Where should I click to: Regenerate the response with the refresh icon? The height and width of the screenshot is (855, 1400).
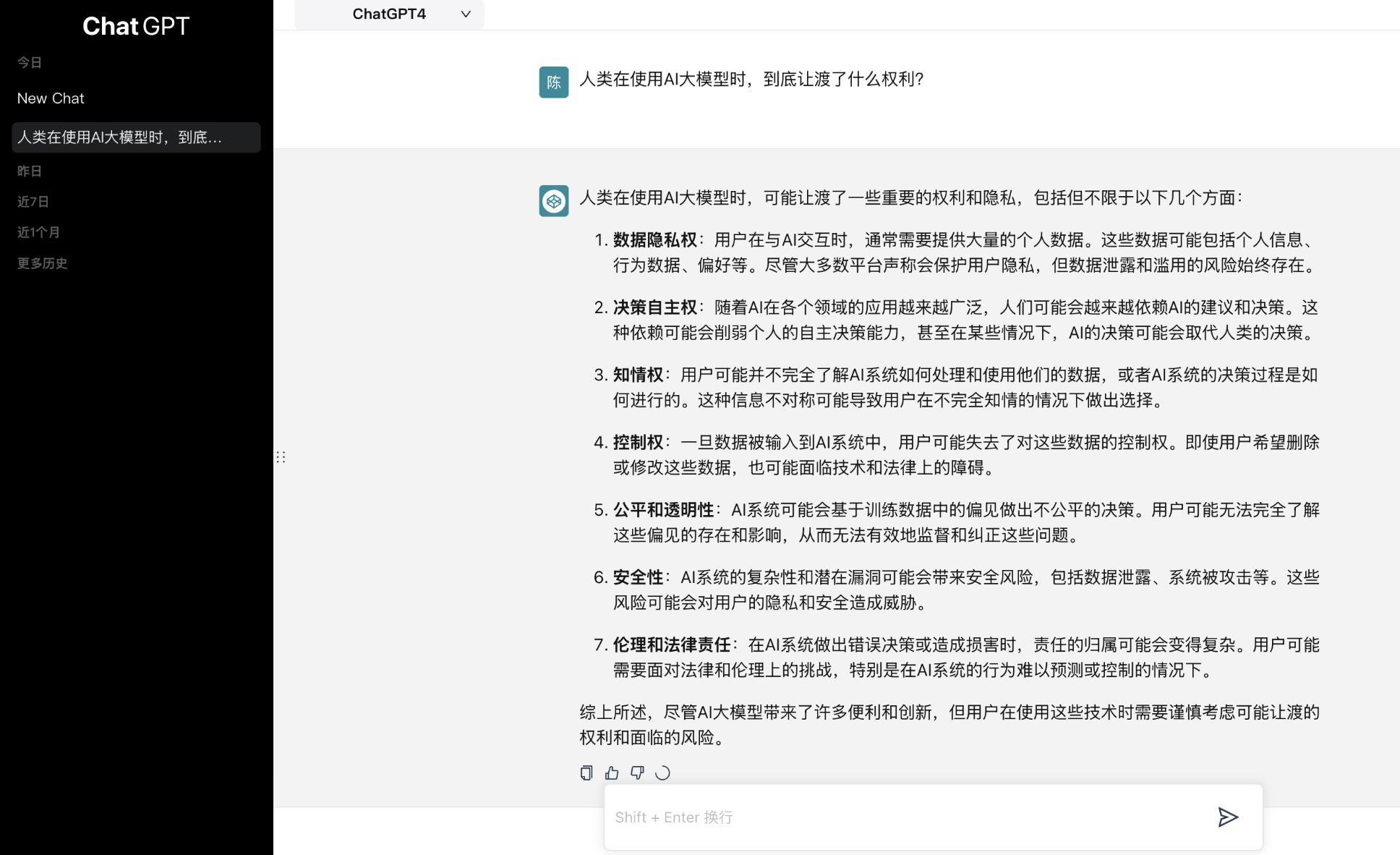pos(662,773)
